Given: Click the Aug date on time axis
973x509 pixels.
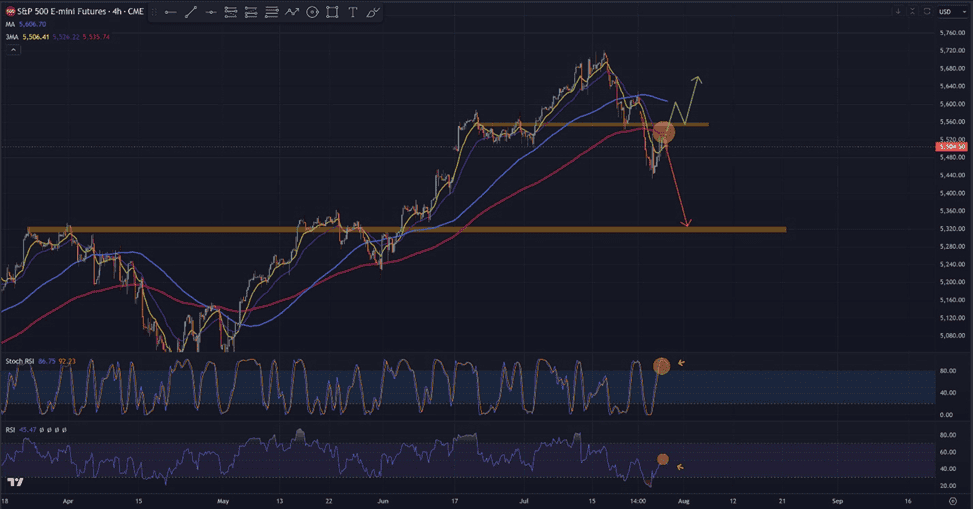Looking at the screenshot, I should tap(684, 501).
